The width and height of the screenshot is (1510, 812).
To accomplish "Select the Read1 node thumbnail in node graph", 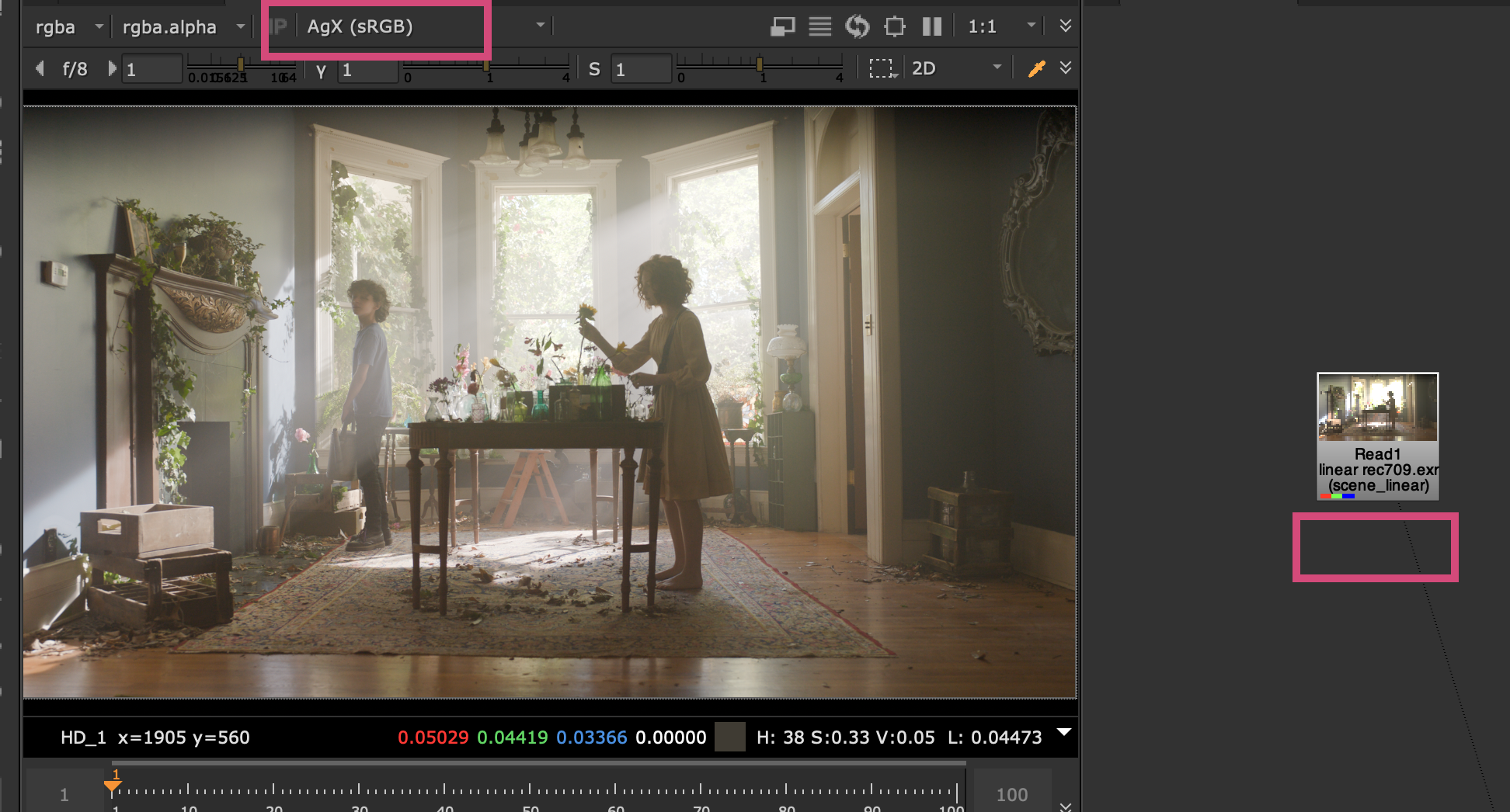I will pyautogui.click(x=1378, y=408).
